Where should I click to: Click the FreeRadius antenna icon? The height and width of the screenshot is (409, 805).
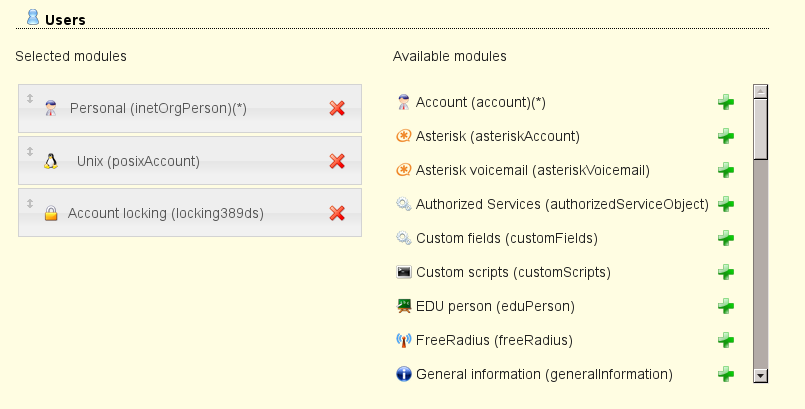(404, 340)
